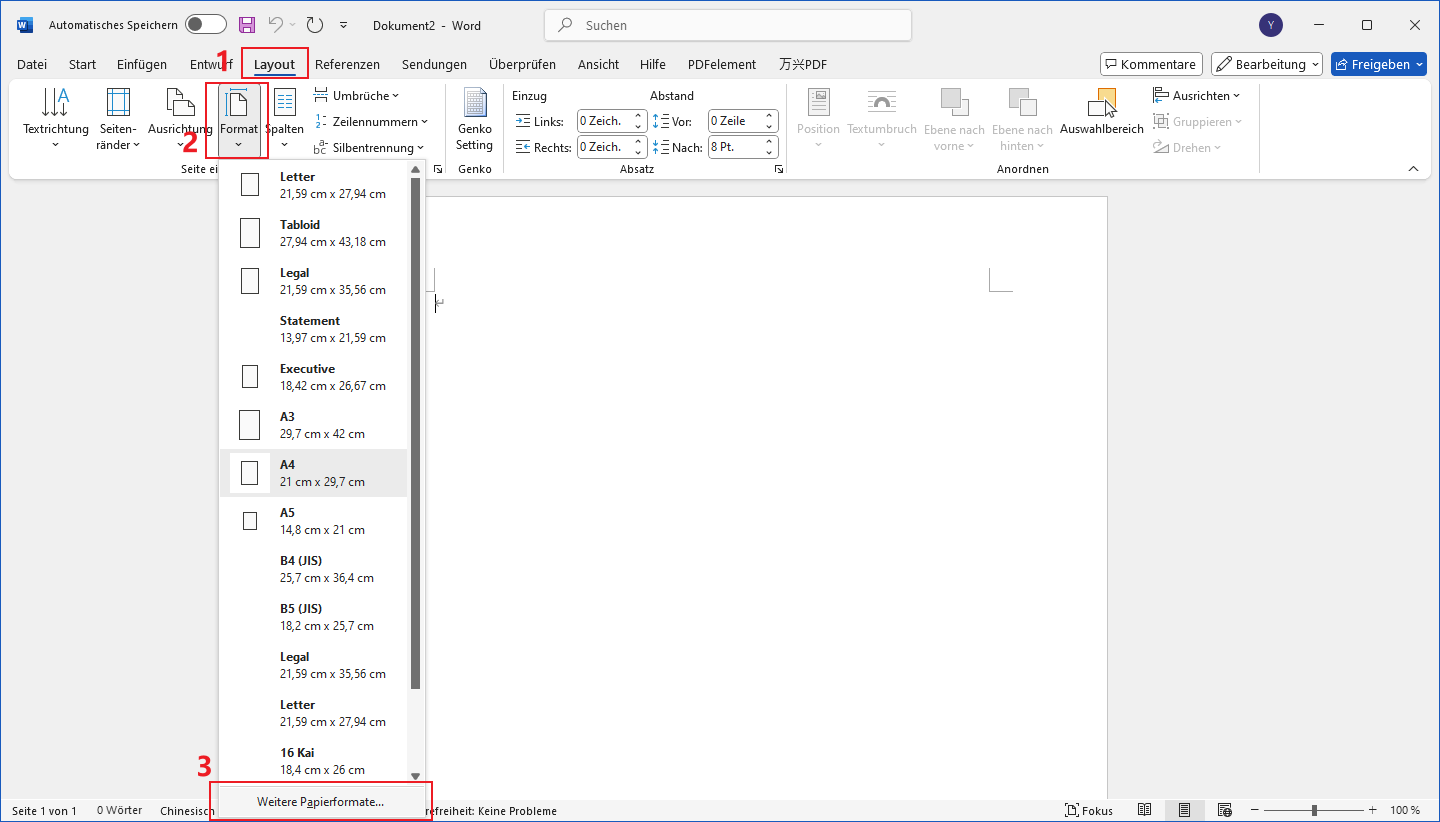The width and height of the screenshot is (1440, 822).
Task: Click the Redo arrow icon
Action: (315, 25)
